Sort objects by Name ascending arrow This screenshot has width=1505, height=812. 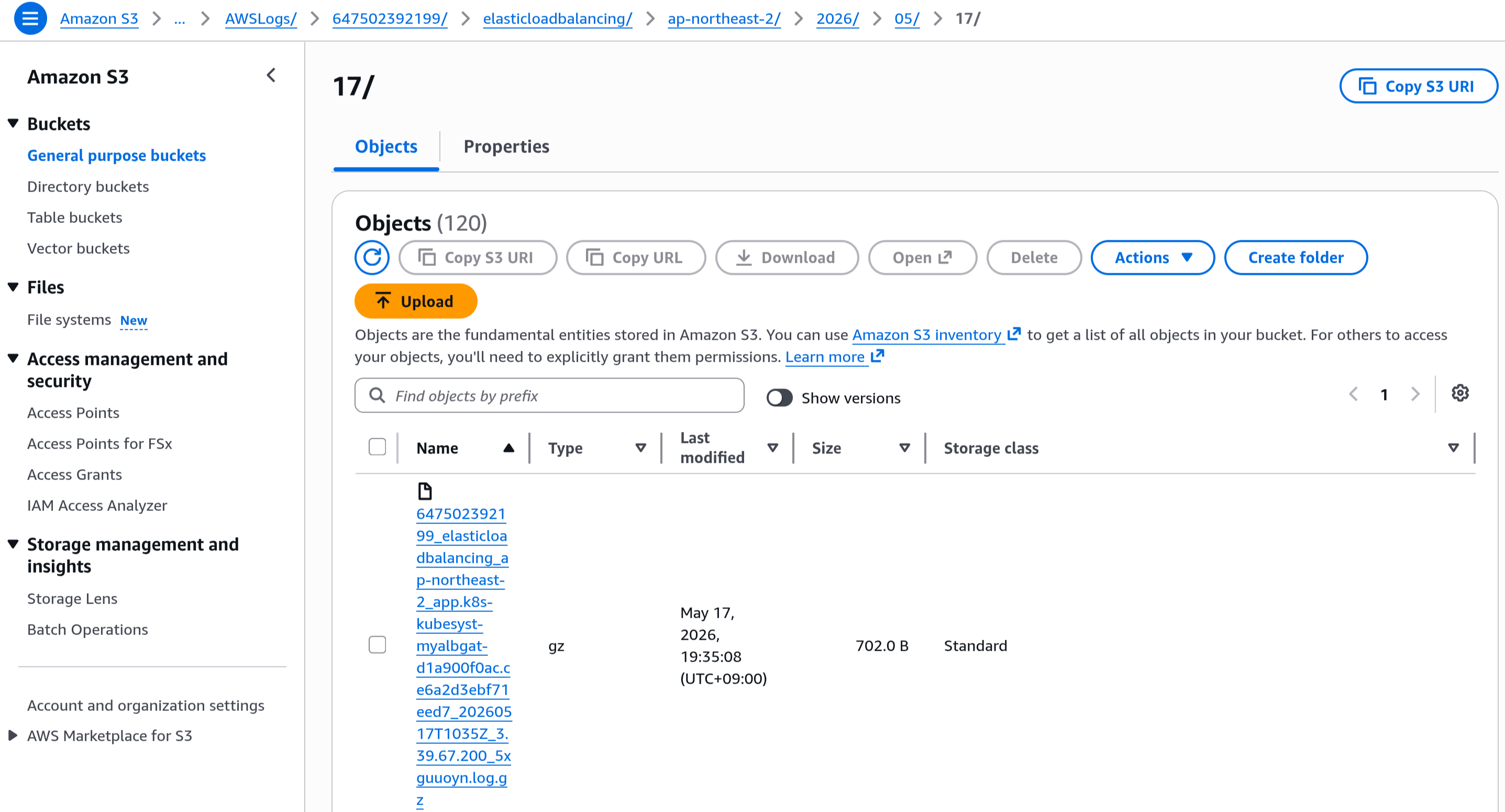click(x=509, y=448)
